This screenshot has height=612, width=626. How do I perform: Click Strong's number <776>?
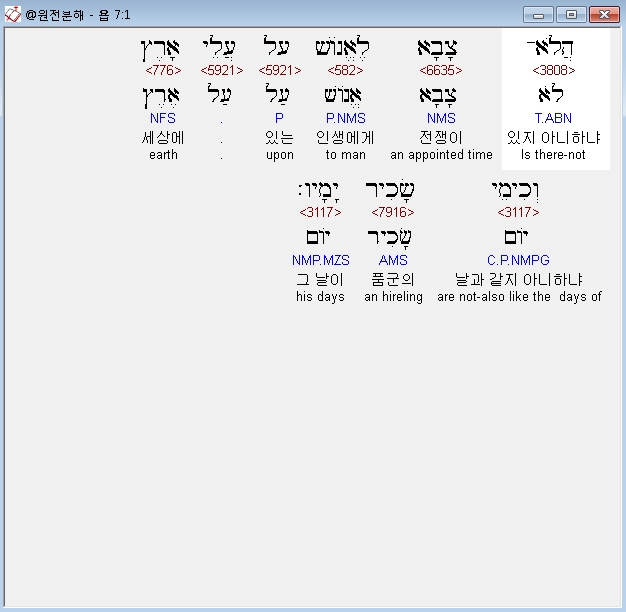(163, 70)
